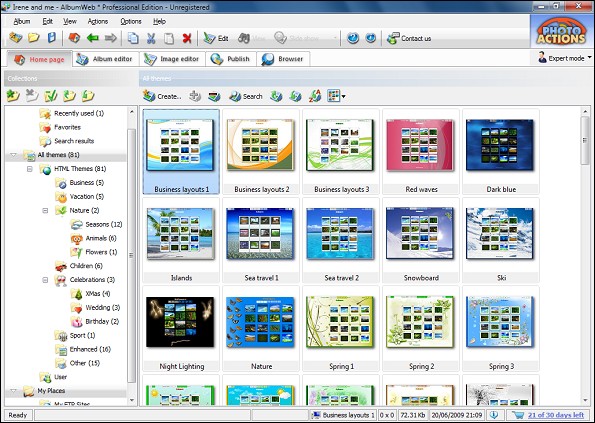Click the new album toolbar icon
The image size is (595, 423).
(16, 38)
